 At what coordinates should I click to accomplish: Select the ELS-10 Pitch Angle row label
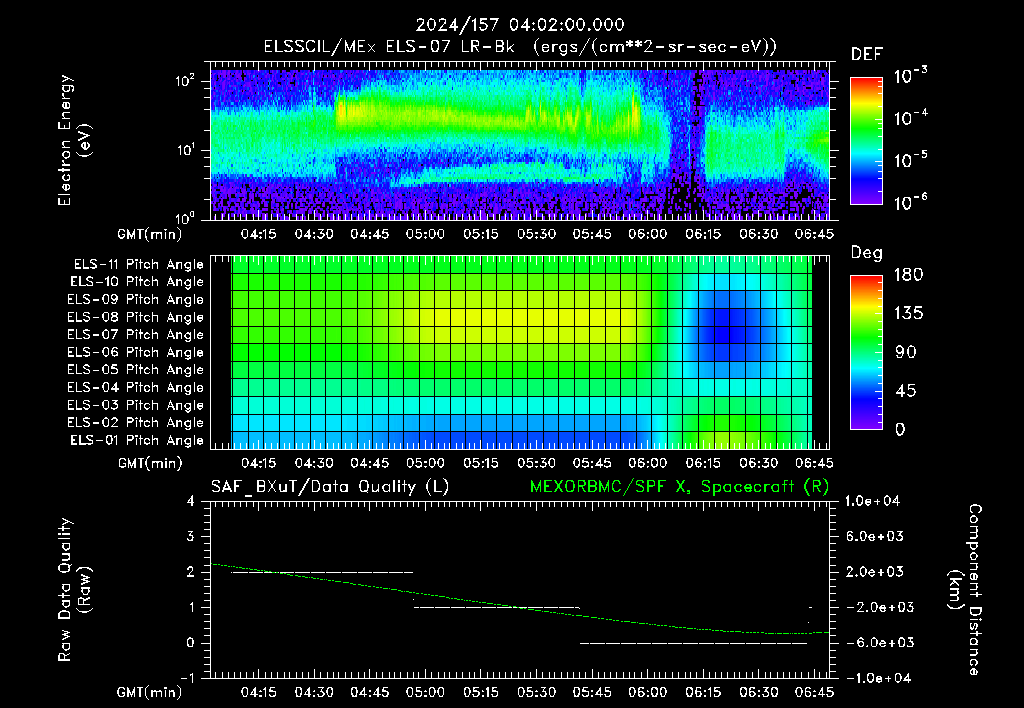pos(137,282)
